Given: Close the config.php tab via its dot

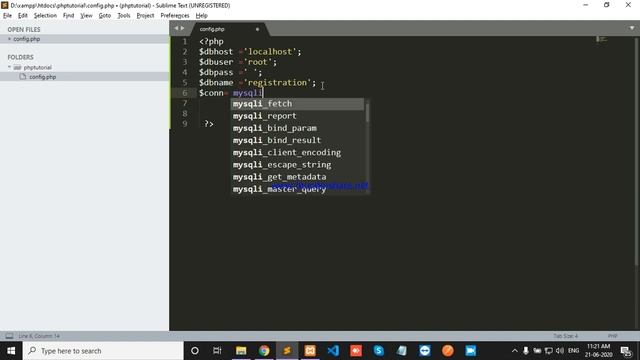Looking at the screenshot, I should [257, 29].
